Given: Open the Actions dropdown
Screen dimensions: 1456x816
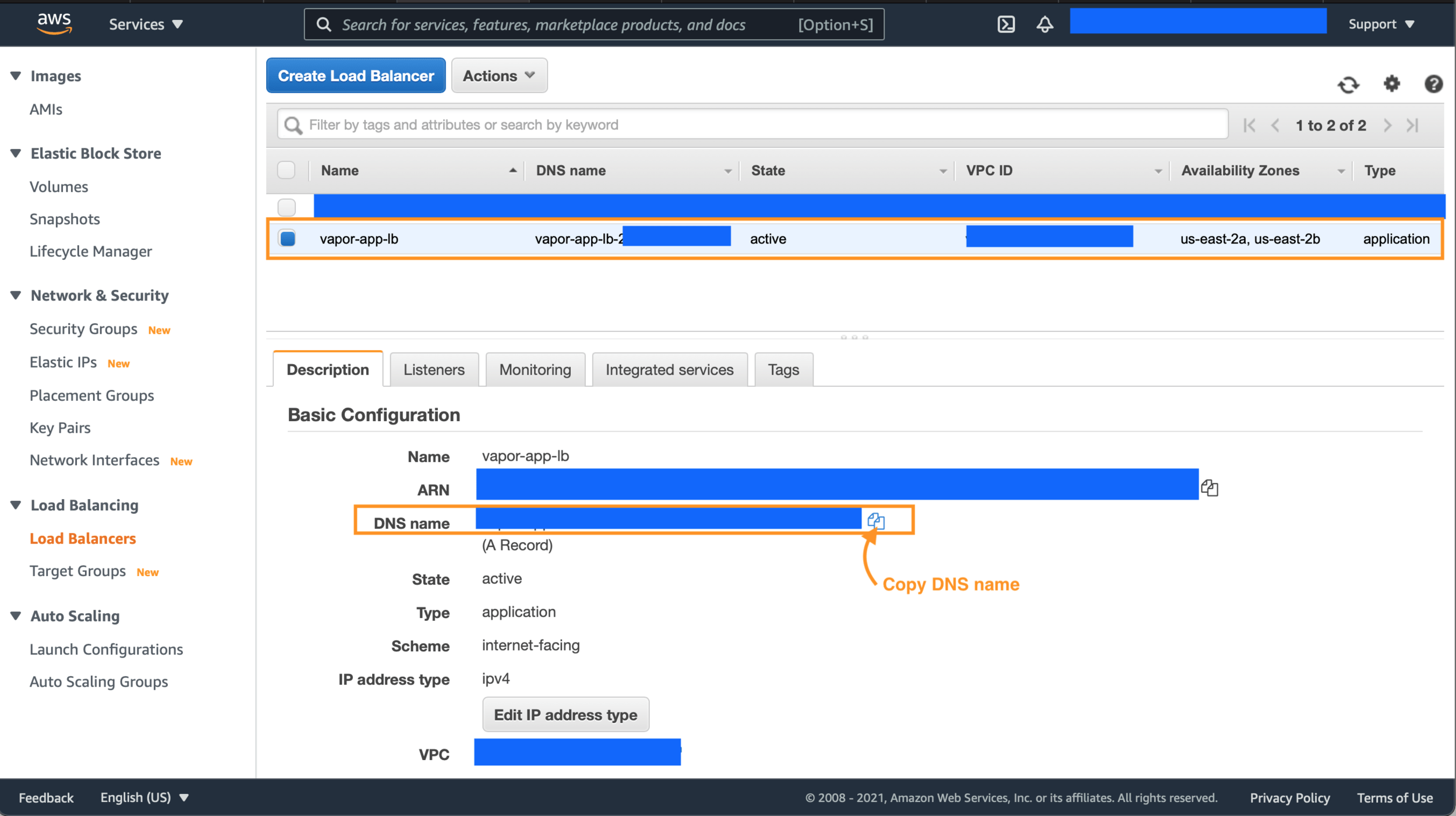Looking at the screenshot, I should click(x=499, y=76).
